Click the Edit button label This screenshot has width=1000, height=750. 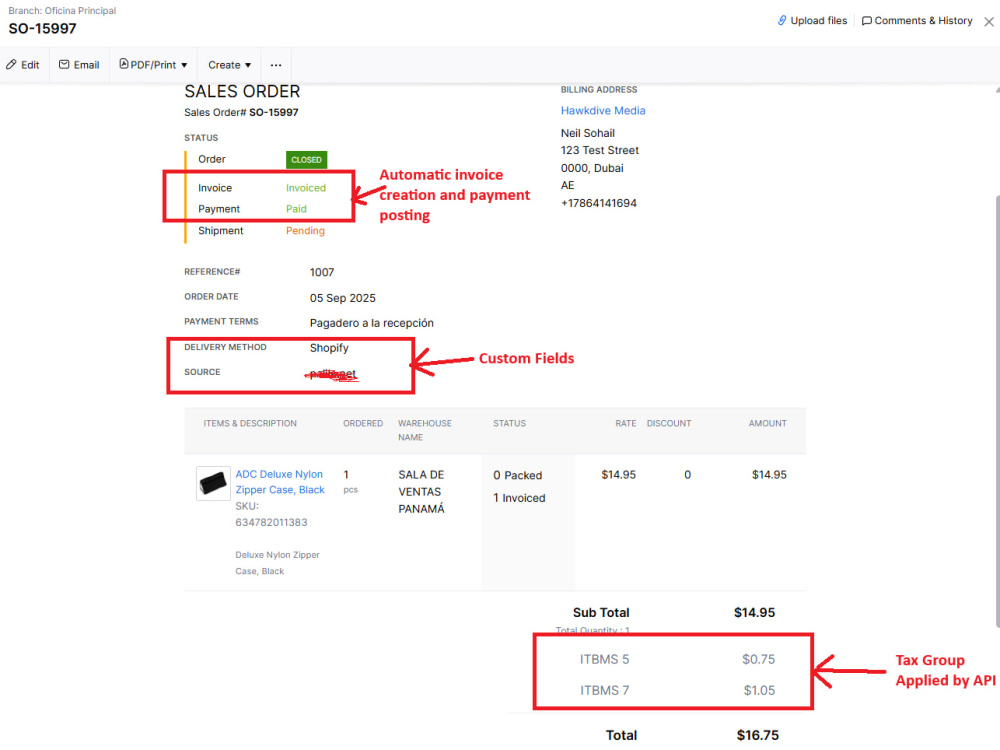[30, 64]
